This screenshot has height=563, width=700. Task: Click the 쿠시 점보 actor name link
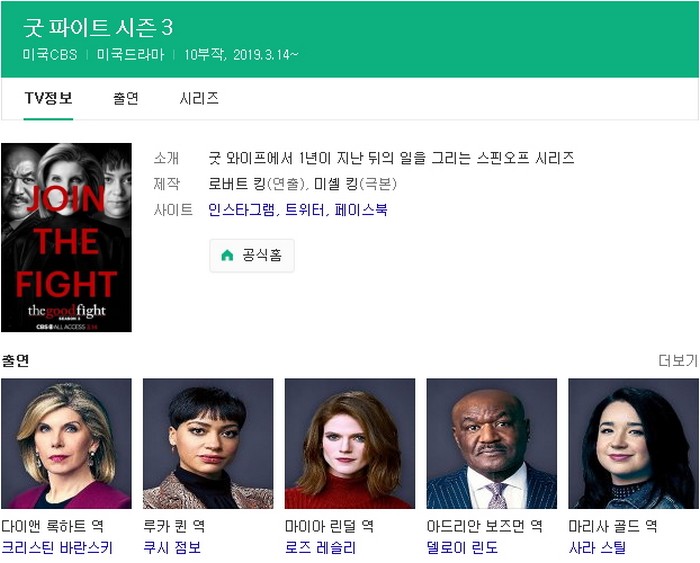pos(172,547)
